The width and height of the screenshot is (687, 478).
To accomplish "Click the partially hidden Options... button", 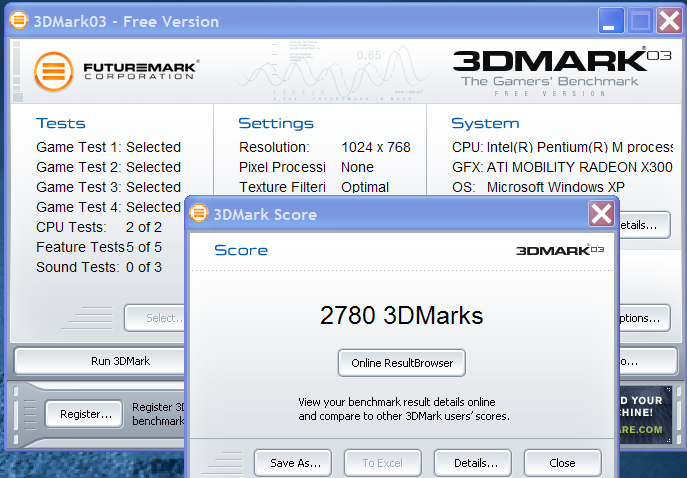I will point(644,318).
